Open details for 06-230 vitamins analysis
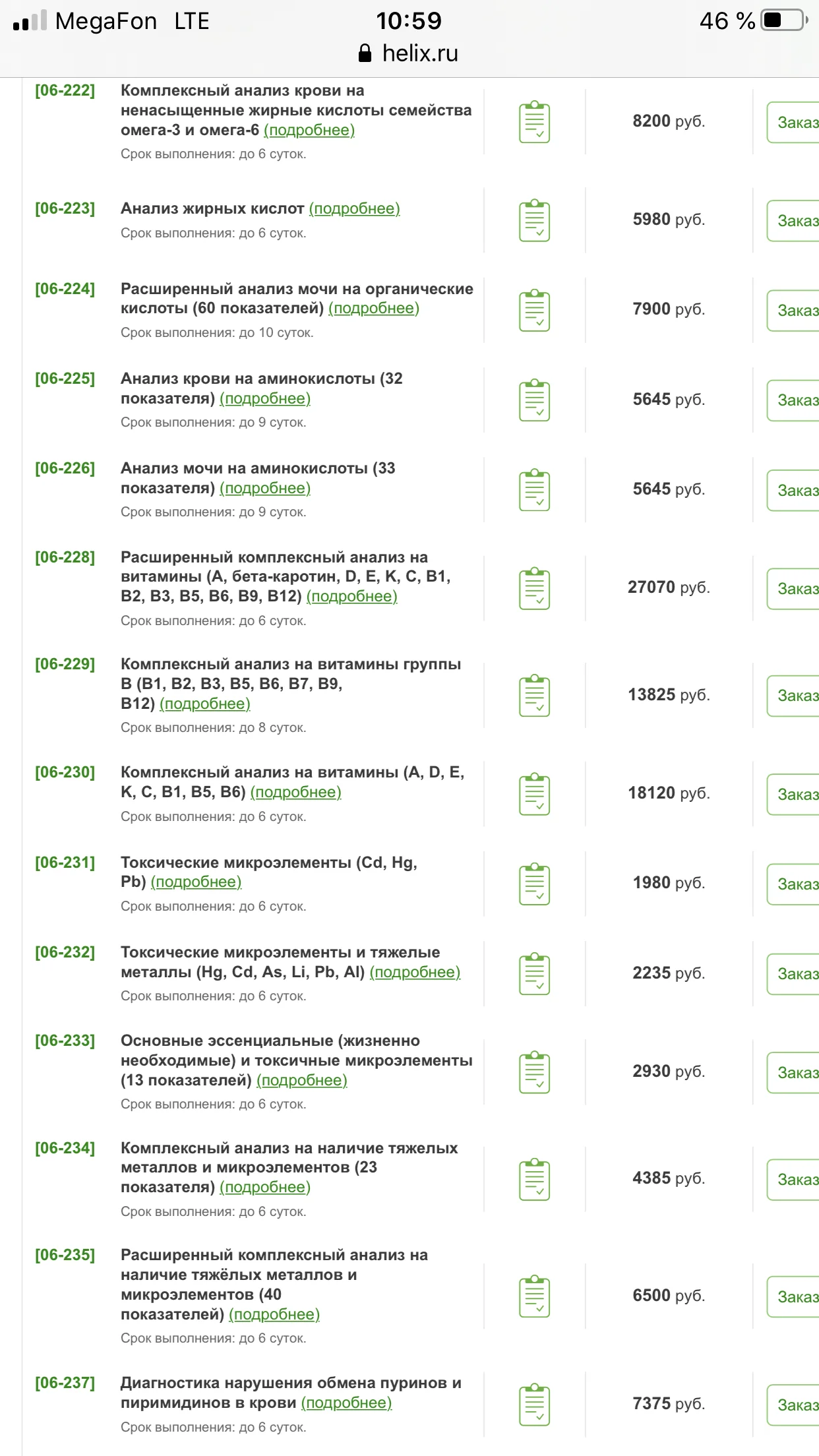This screenshot has height=1456, width=819. coord(295,793)
